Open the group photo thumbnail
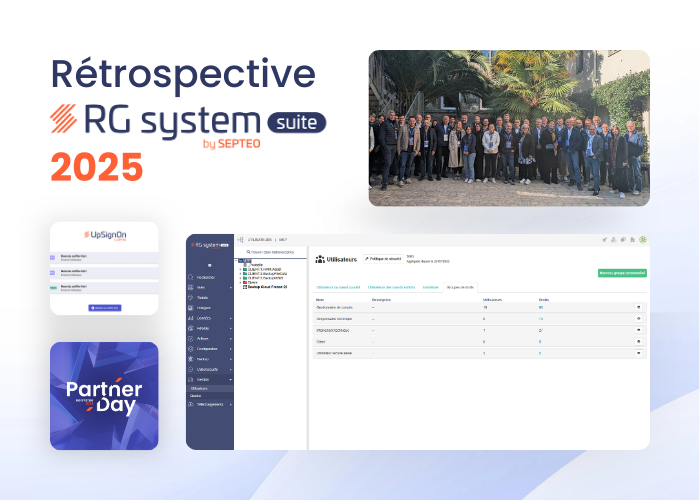Screen dimensions: 700x500 pyautogui.click(x=509, y=128)
